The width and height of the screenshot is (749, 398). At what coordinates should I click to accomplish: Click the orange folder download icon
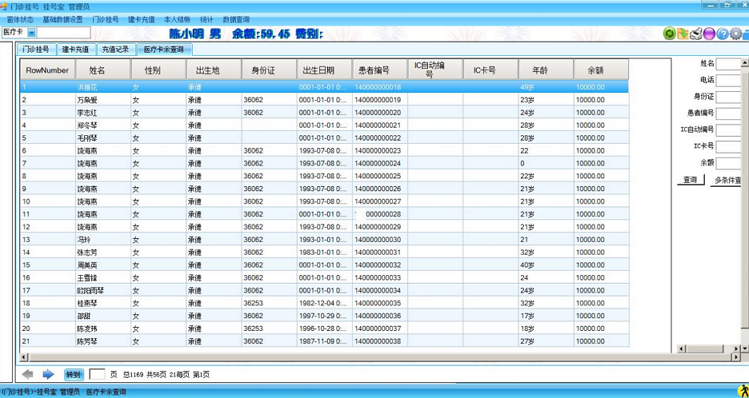point(683,33)
